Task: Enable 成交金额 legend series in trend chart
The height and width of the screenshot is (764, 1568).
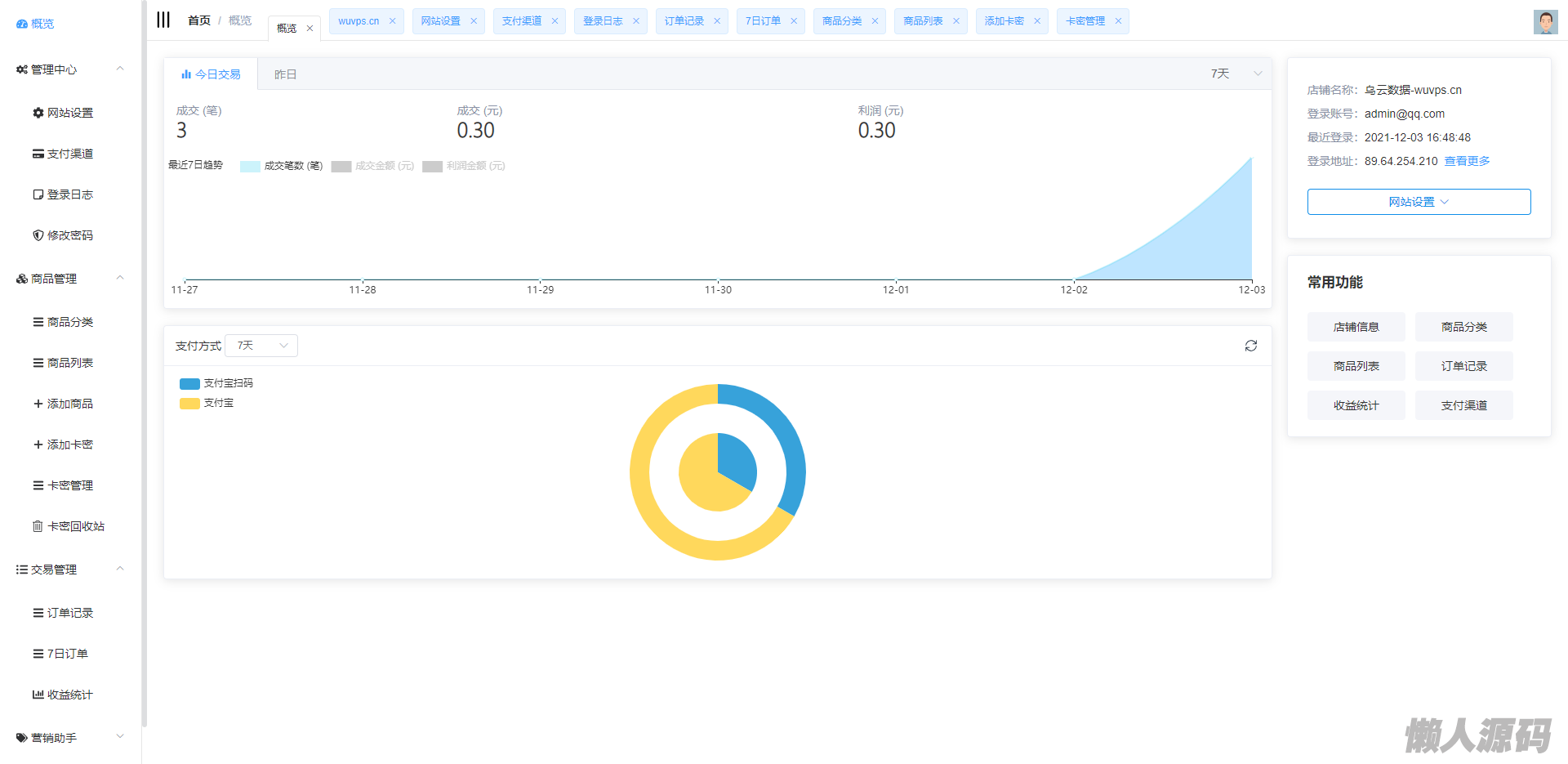Action: point(373,166)
